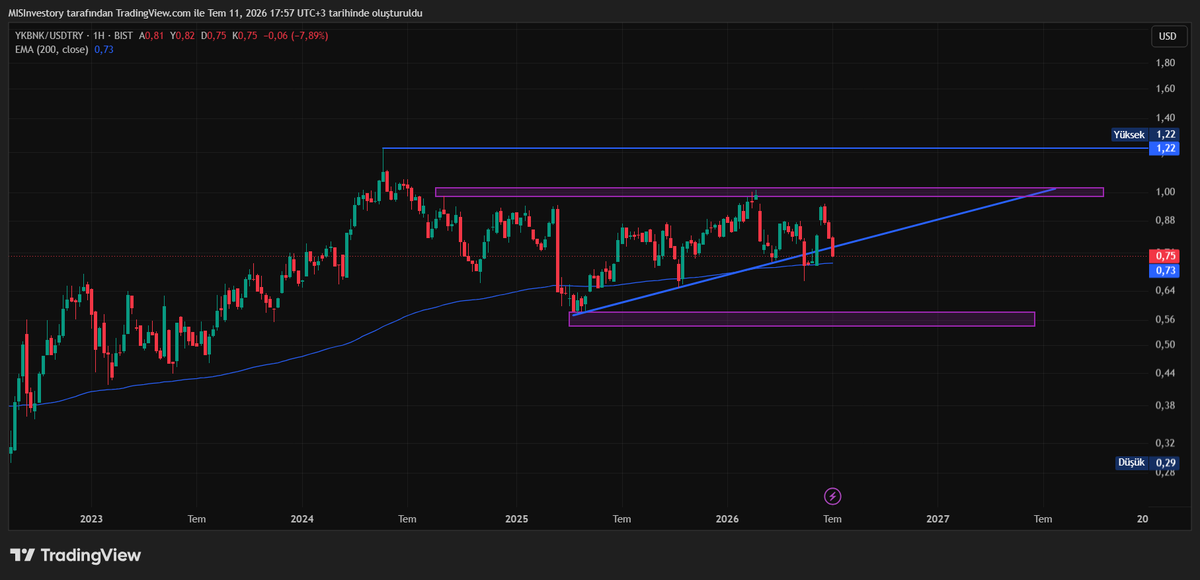Click the 2023 label on time axis
This screenshot has width=1200, height=580.
point(91,519)
